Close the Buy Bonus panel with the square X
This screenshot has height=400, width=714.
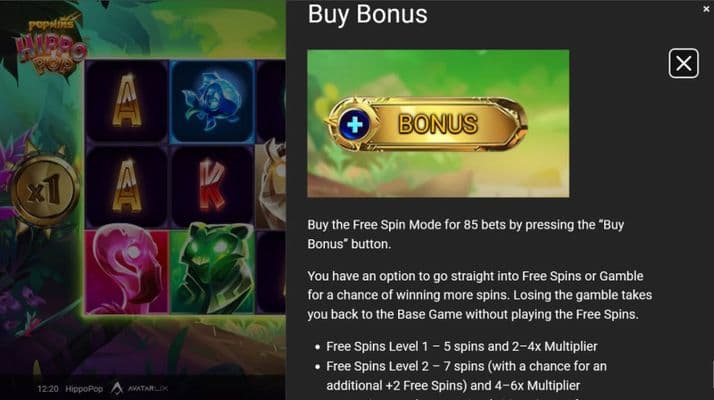683,63
